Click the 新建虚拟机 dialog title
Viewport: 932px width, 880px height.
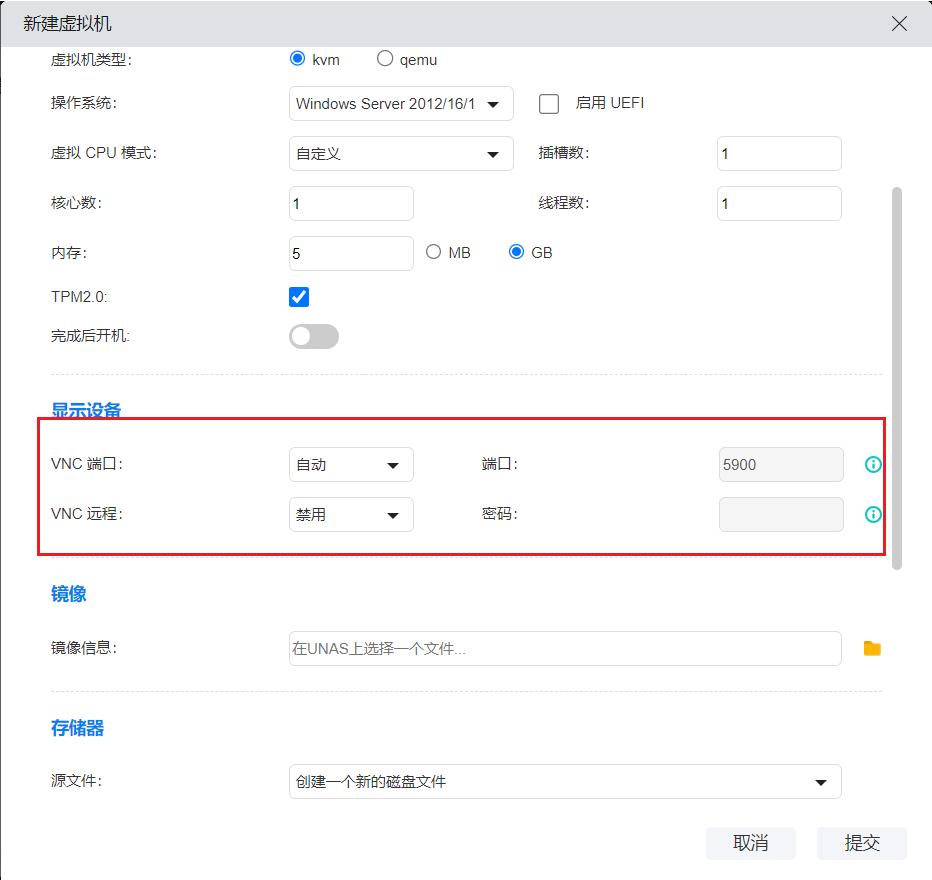click(67, 24)
